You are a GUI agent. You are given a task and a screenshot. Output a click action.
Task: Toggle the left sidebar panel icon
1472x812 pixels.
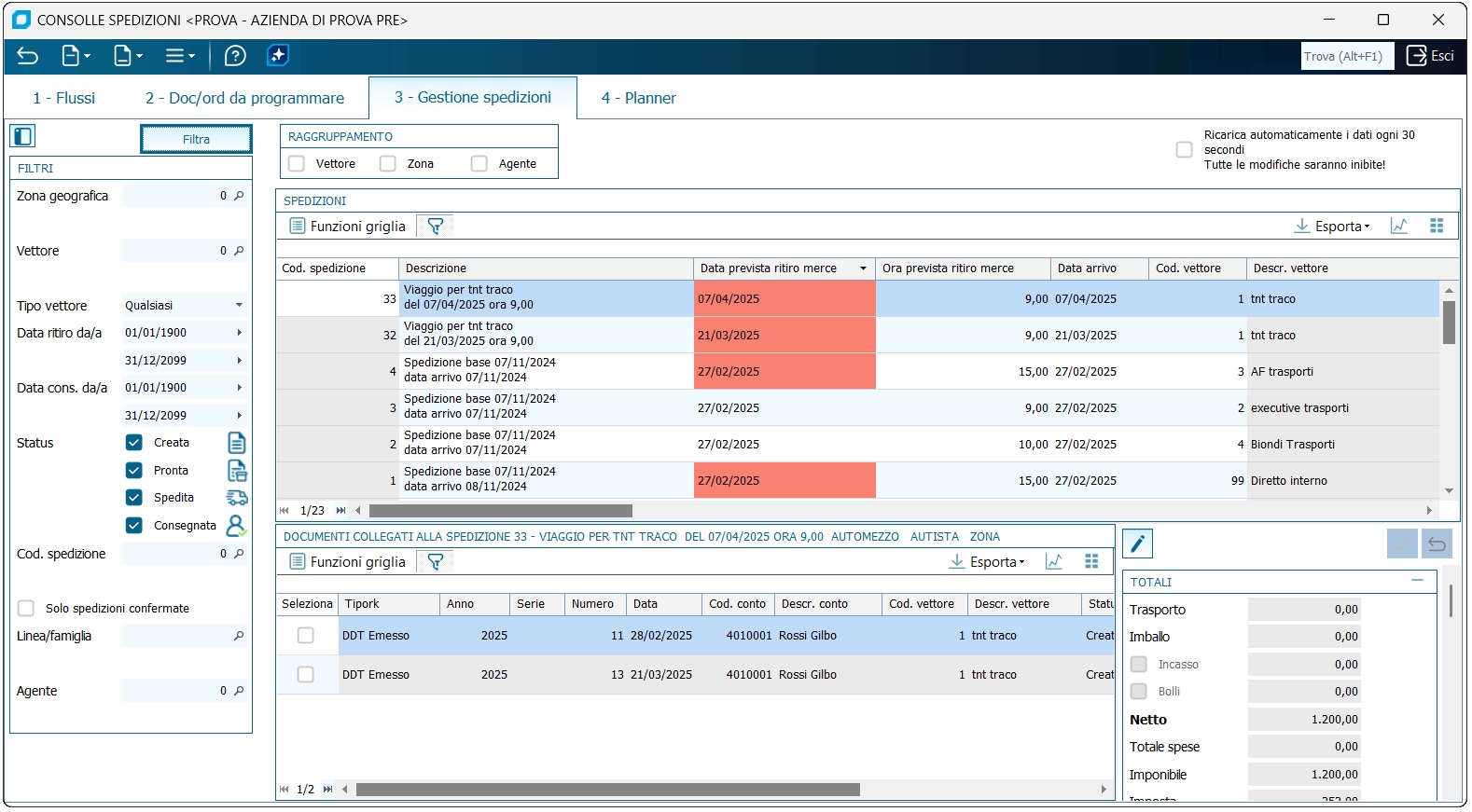pyautogui.click(x=23, y=137)
